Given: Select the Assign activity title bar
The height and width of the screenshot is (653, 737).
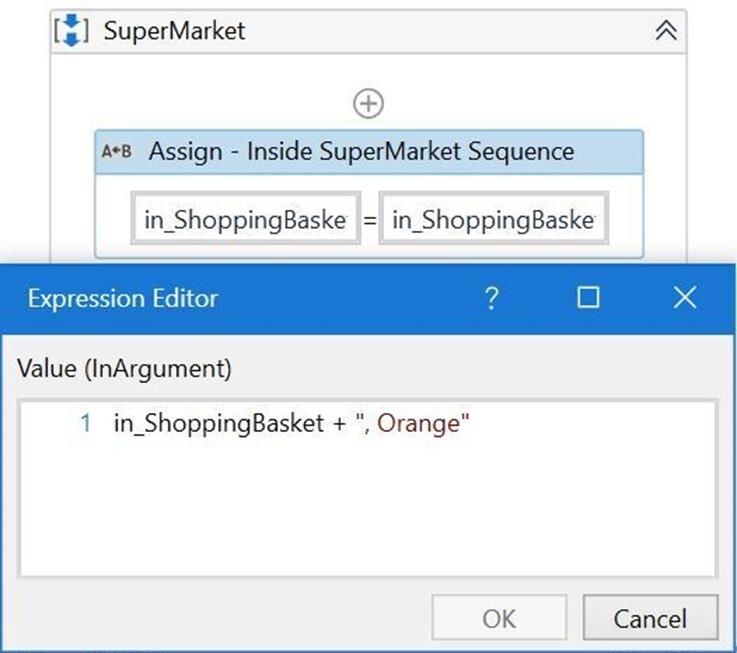Looking at the screenshot, I should [369, 152].
